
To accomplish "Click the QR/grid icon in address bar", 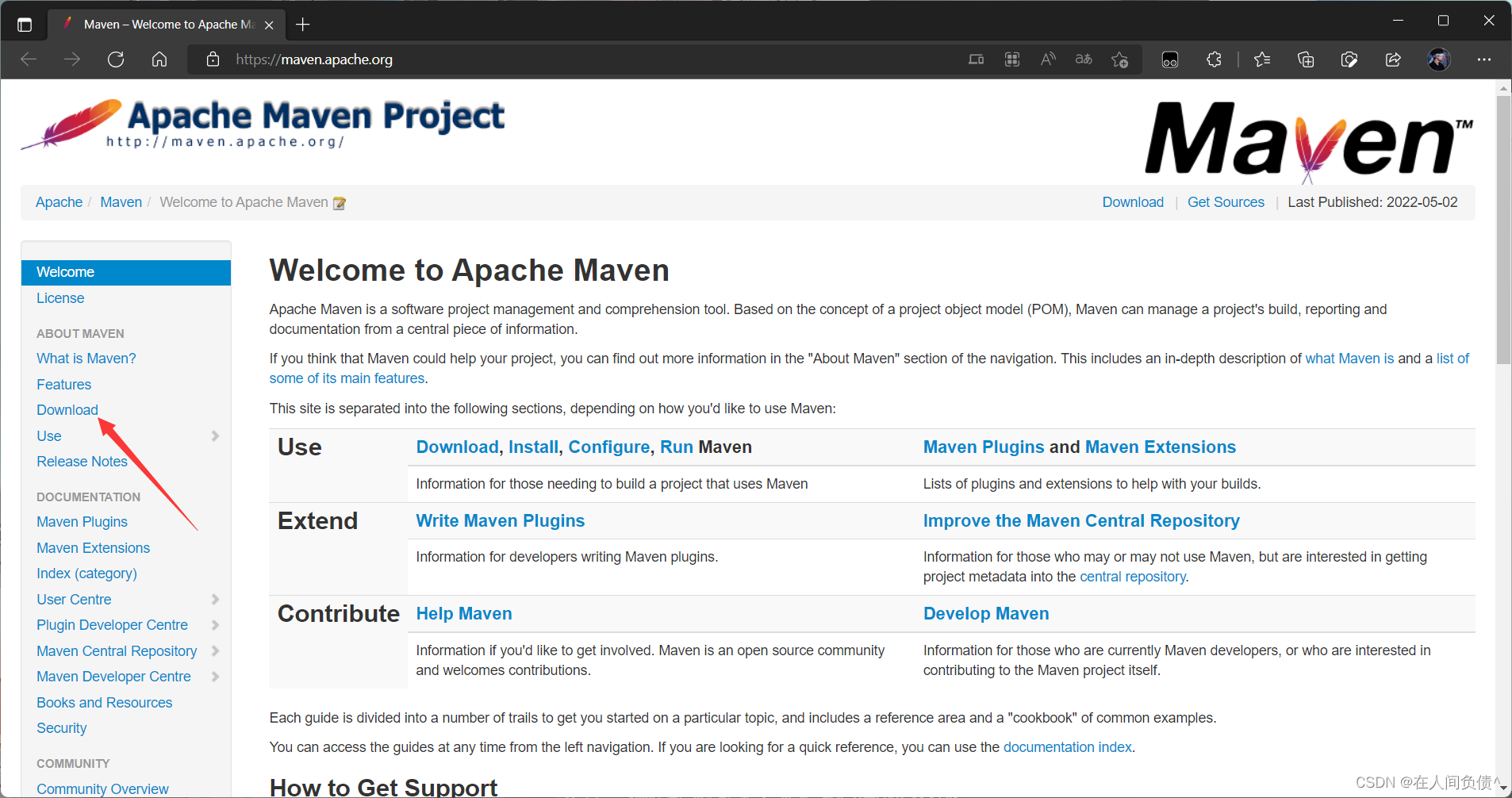I will [x=1012, y=59].
